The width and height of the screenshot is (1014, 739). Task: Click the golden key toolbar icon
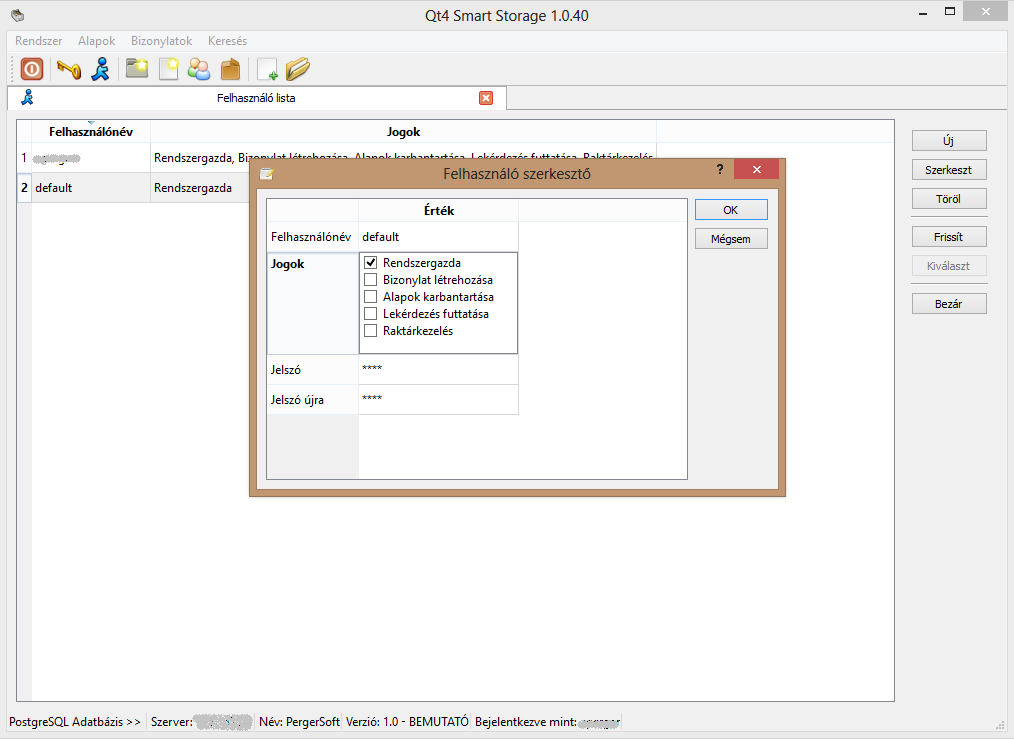tap(68, 69)
